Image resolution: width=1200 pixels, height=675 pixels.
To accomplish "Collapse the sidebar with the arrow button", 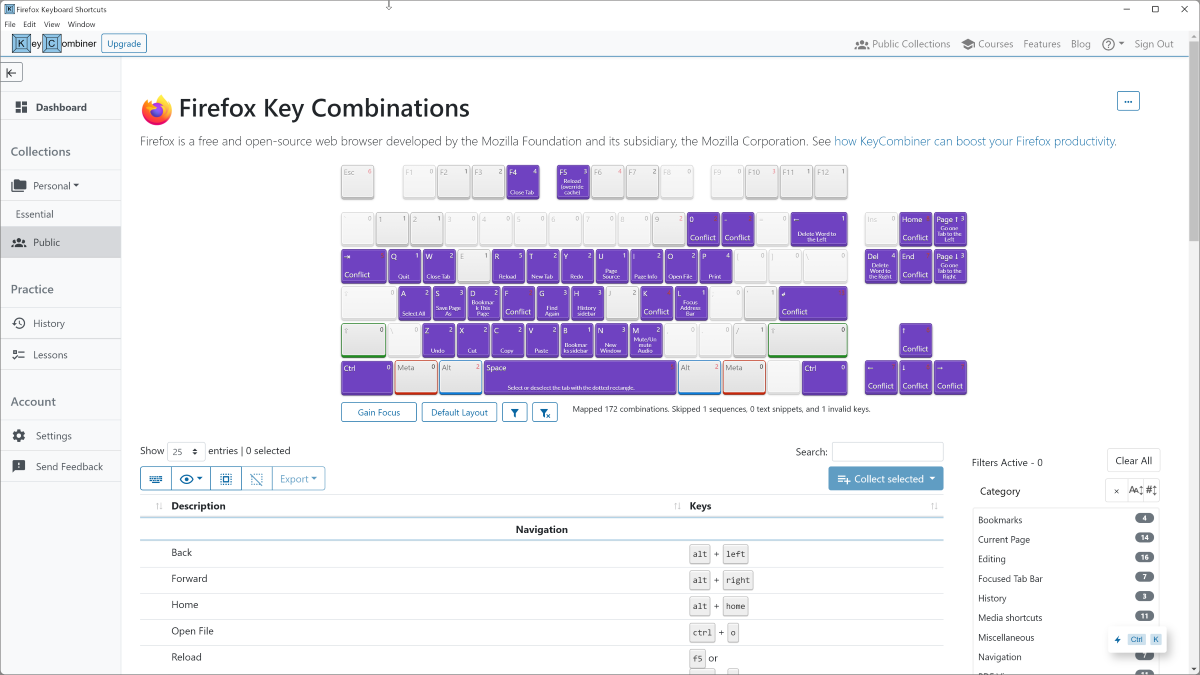I will tap(12, 72).
